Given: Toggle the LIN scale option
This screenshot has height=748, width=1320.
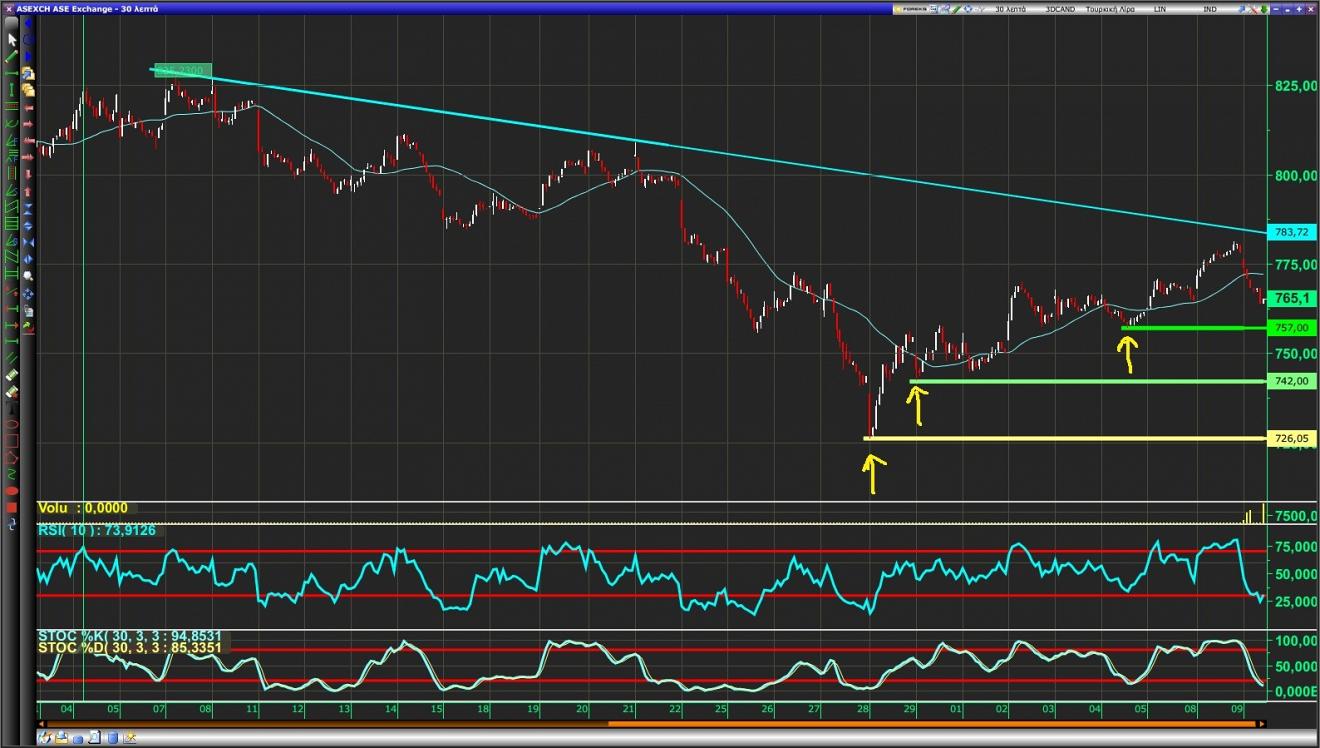Looking at the screenshot, I should click(1160, 9).
